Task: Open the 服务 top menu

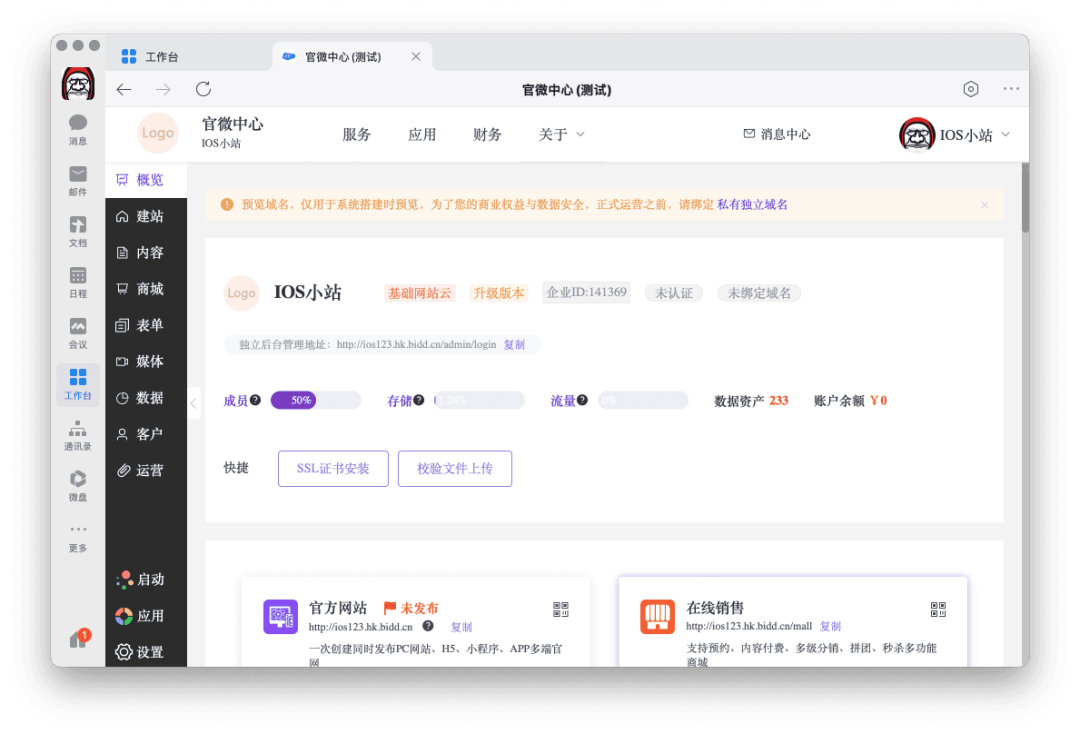Action: point(357,134)
